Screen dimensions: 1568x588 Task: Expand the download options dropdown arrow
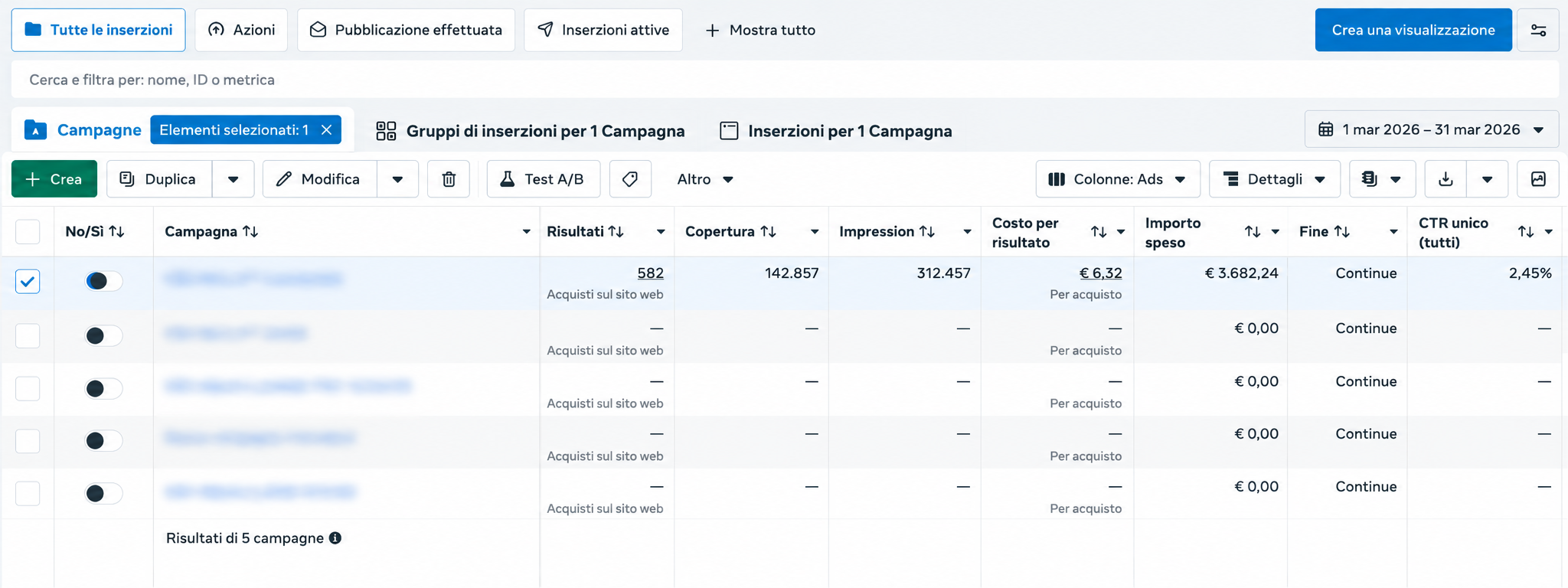pyautogui.click(x=1488, y=179)
